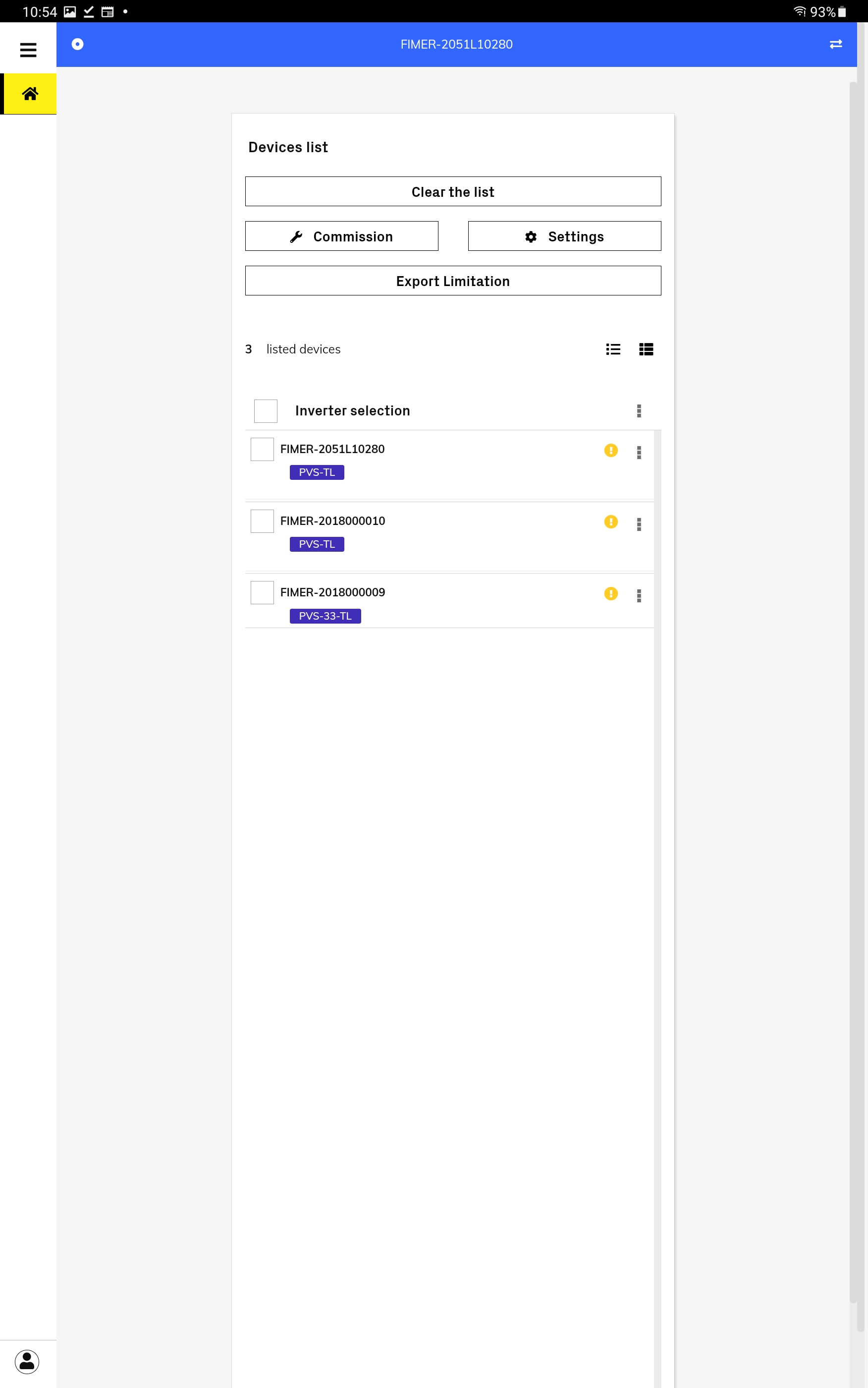The height and width of the screenshot is (1388, 868).
Task: Click the swap device arrows icon
Action: coord(836,44)
